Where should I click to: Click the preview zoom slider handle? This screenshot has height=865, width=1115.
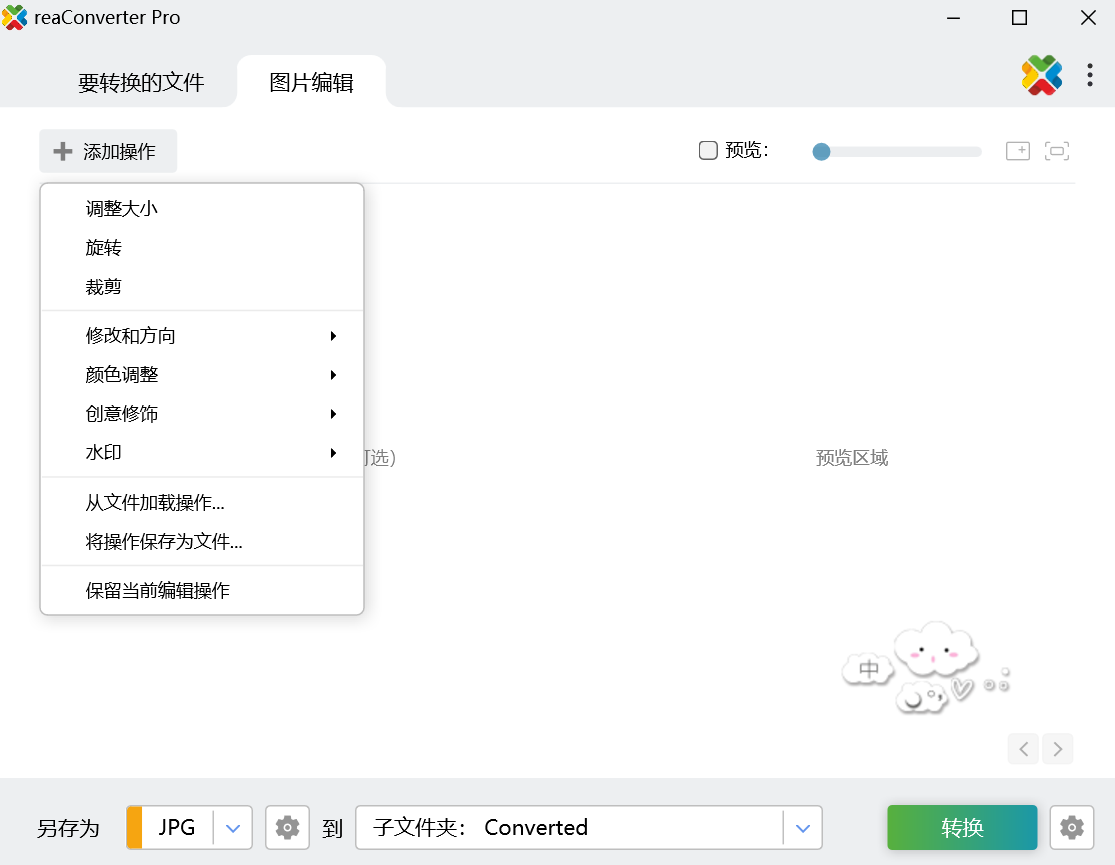tap(821, 152)
